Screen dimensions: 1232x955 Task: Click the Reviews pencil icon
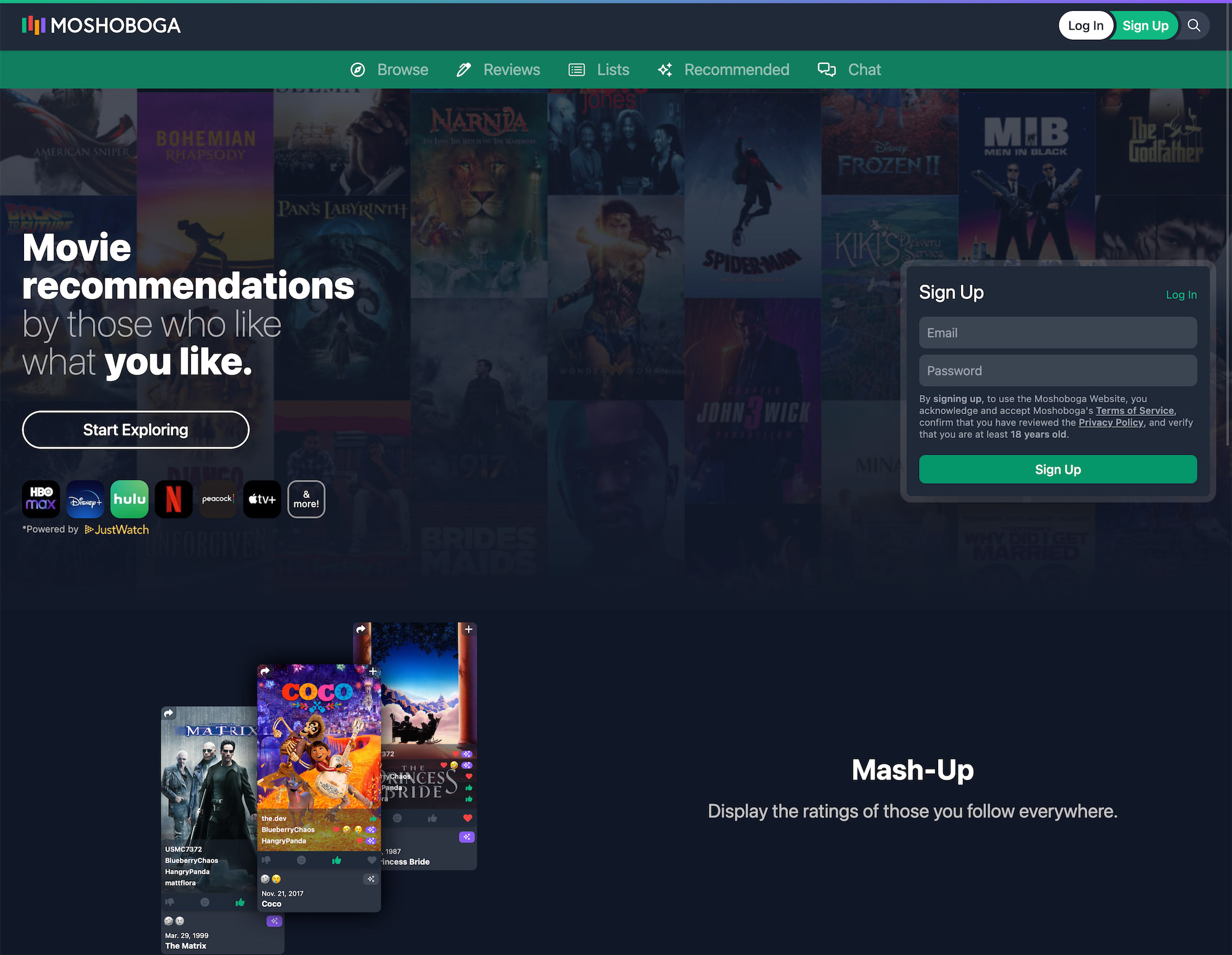(464, 70)
